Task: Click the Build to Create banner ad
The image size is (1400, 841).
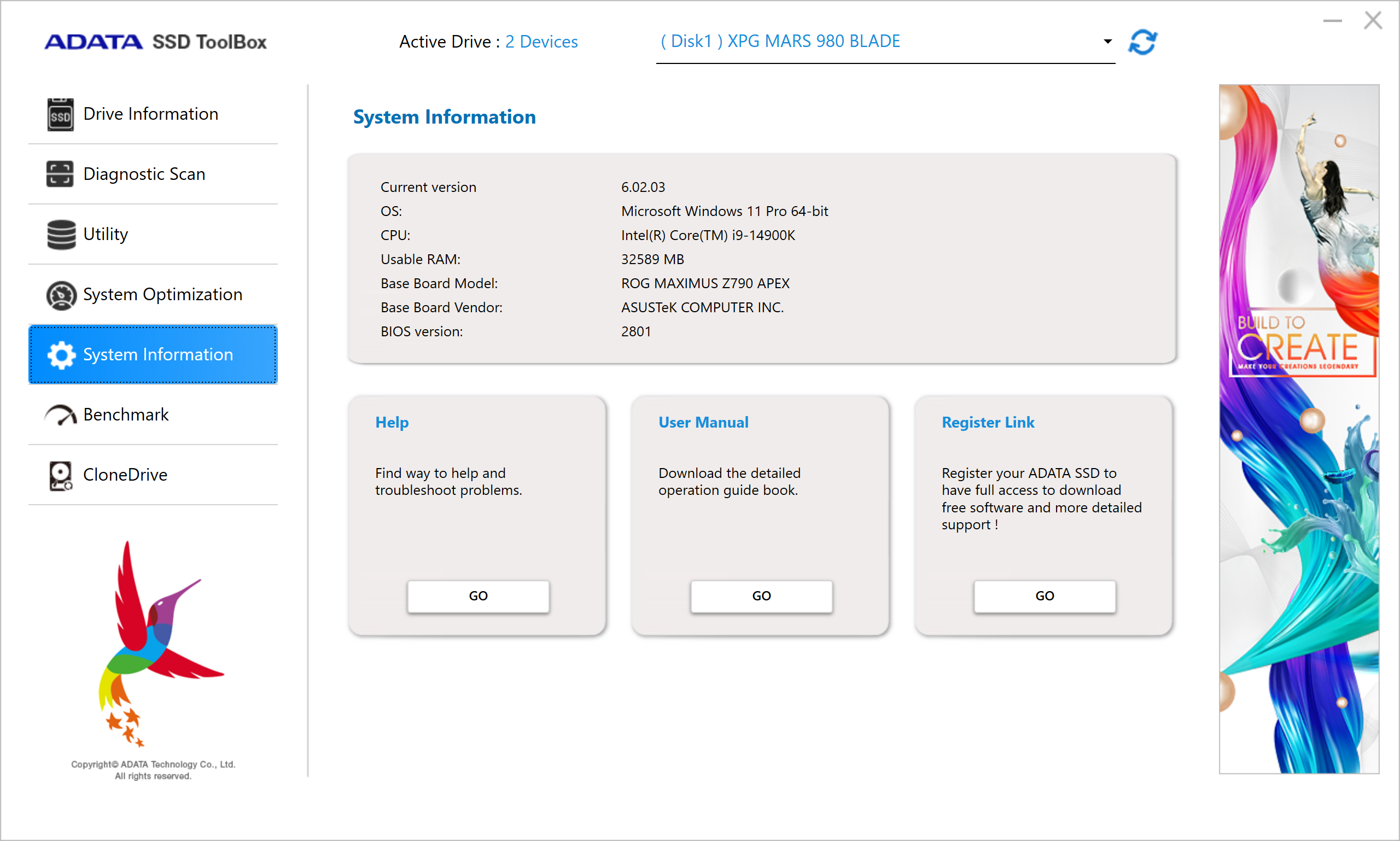Action: coord(1298,429)
